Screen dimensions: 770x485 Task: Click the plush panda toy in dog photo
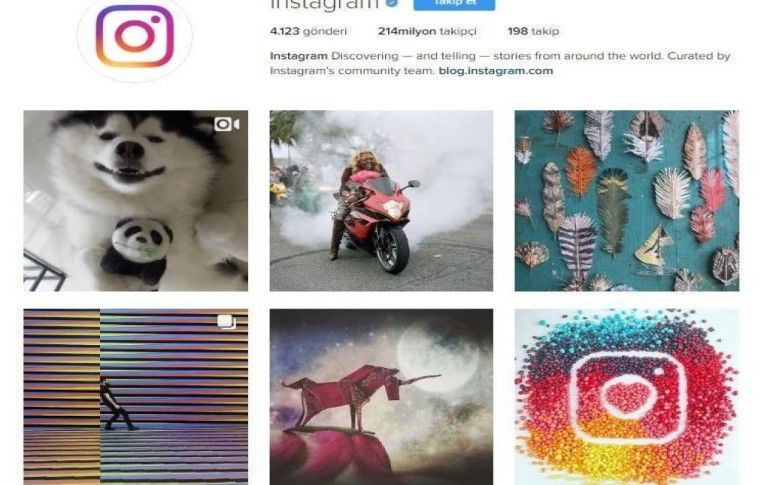(x=137, y=251)
